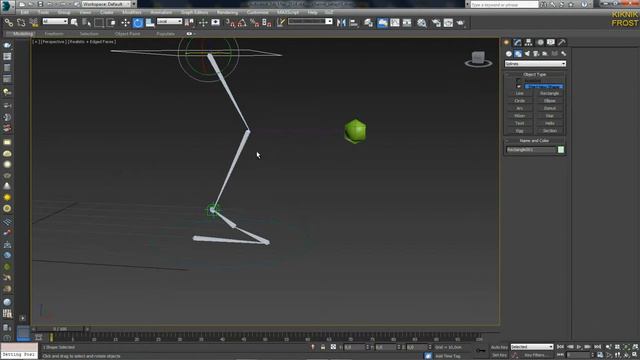Open Schematic View icon
640x360 pixels.
tap(407, 22)
